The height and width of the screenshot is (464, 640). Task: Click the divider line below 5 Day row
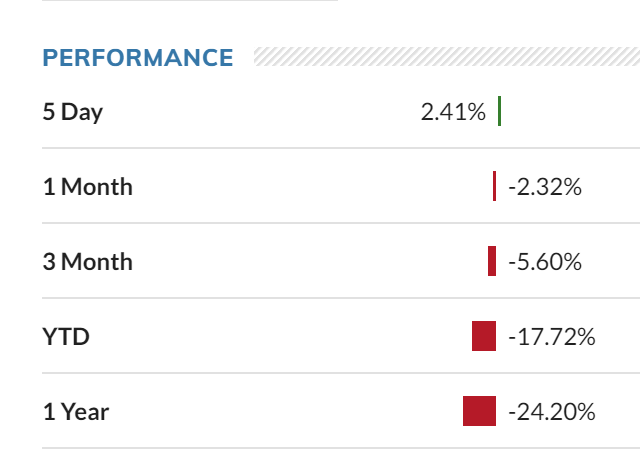(x=341, y=148)
